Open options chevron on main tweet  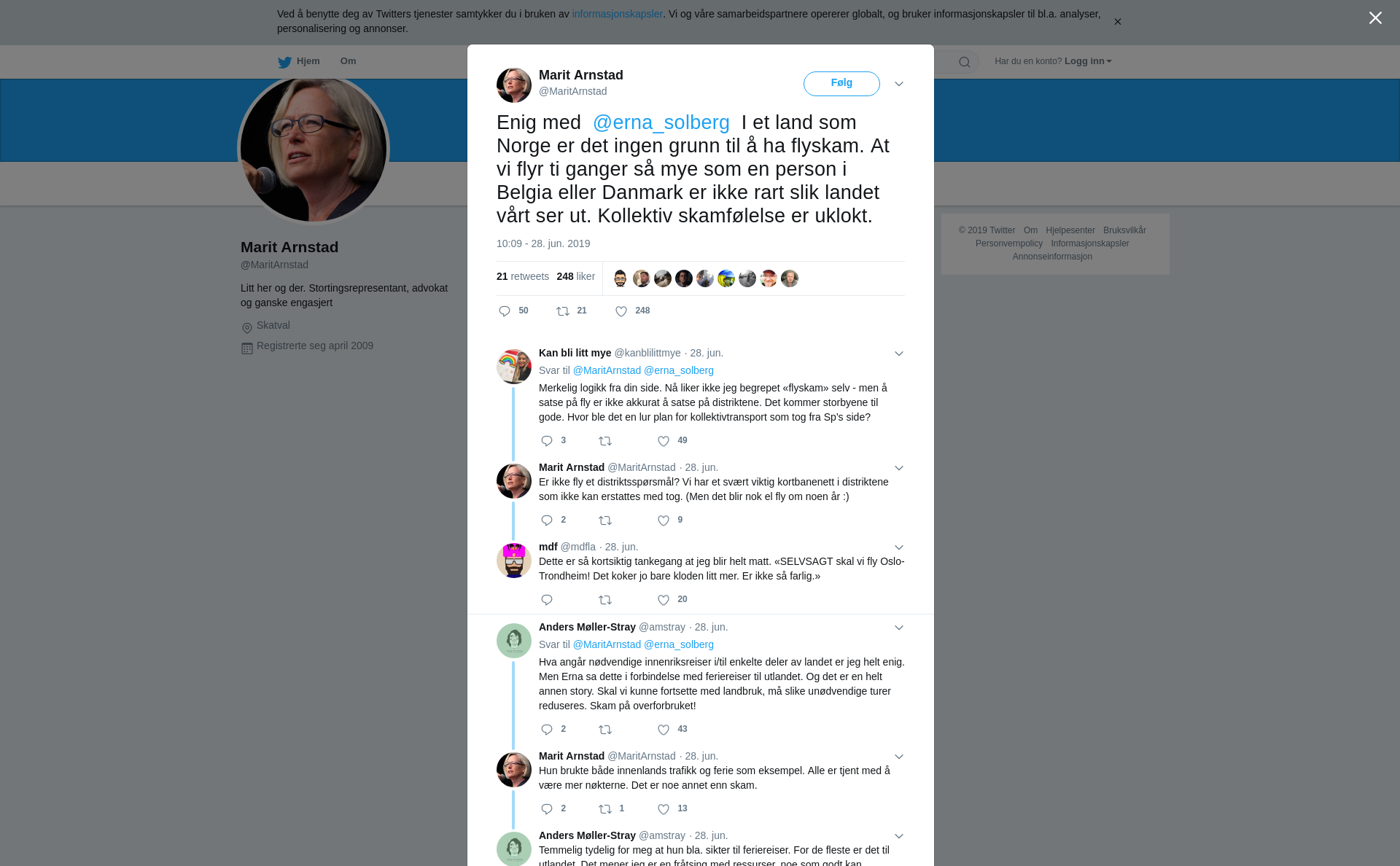899,84
